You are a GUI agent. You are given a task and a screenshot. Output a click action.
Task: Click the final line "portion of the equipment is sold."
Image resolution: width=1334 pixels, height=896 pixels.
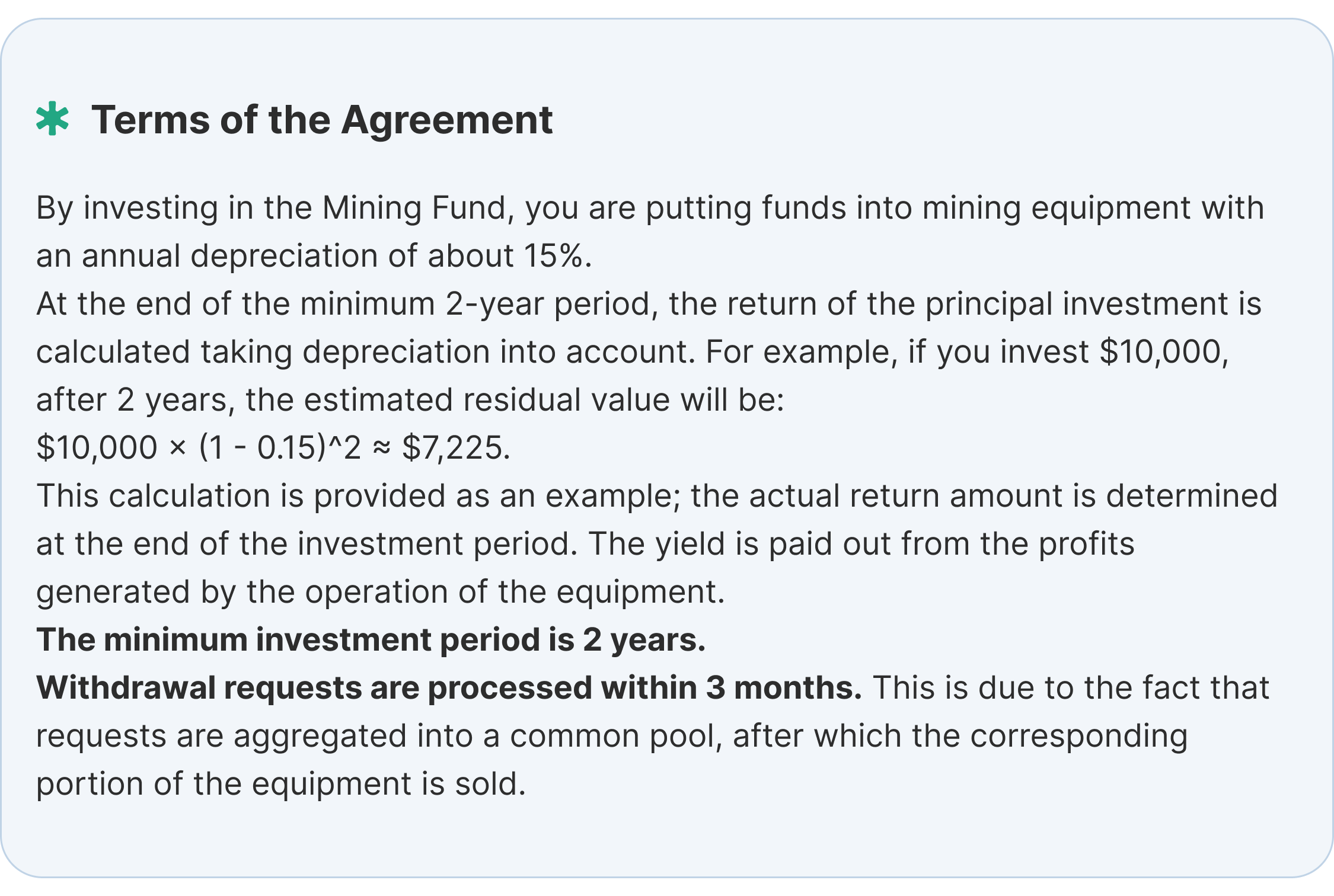click(x=281, y=784)
